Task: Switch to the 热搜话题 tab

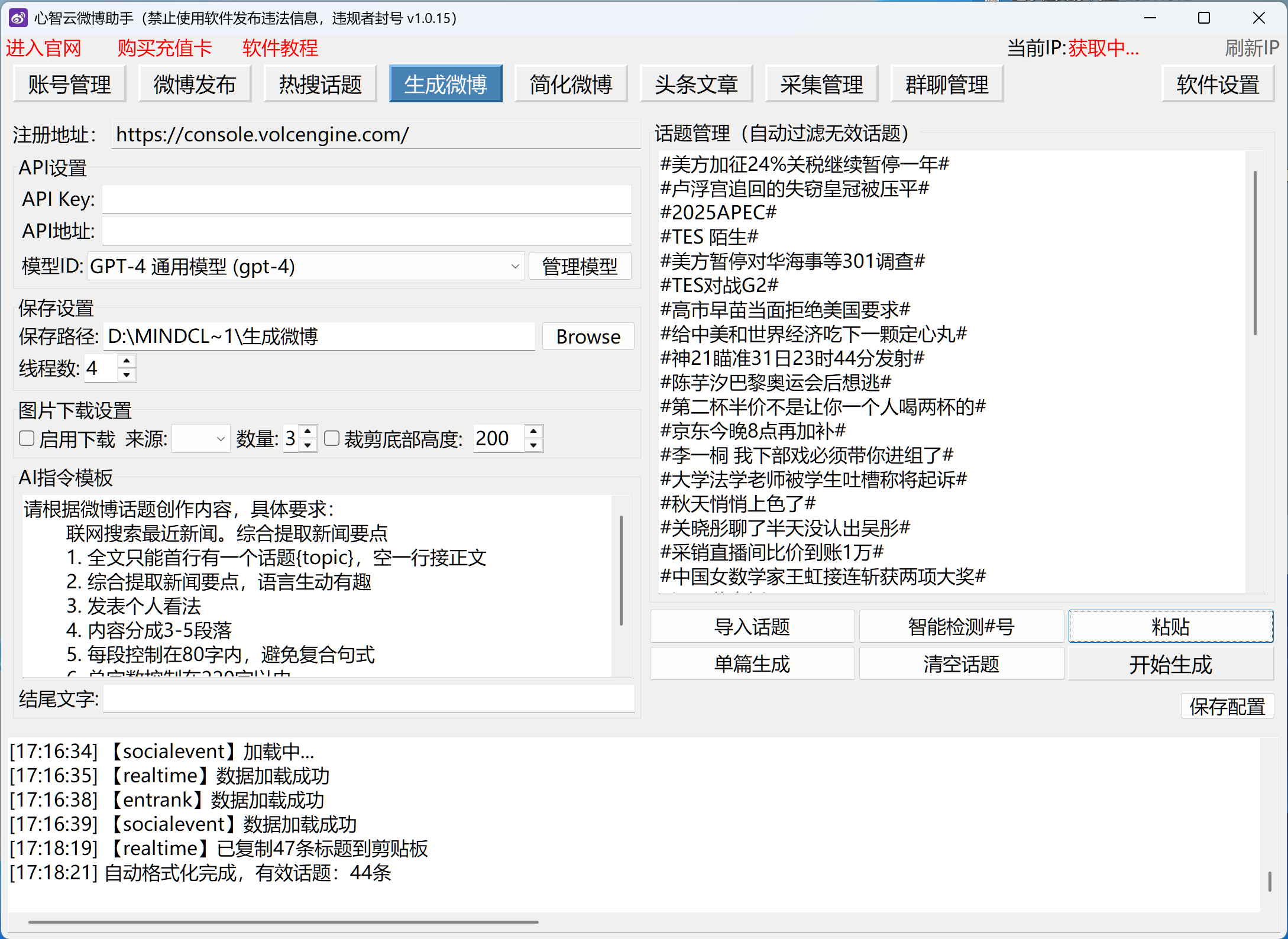Action: (x=320, y=85)
